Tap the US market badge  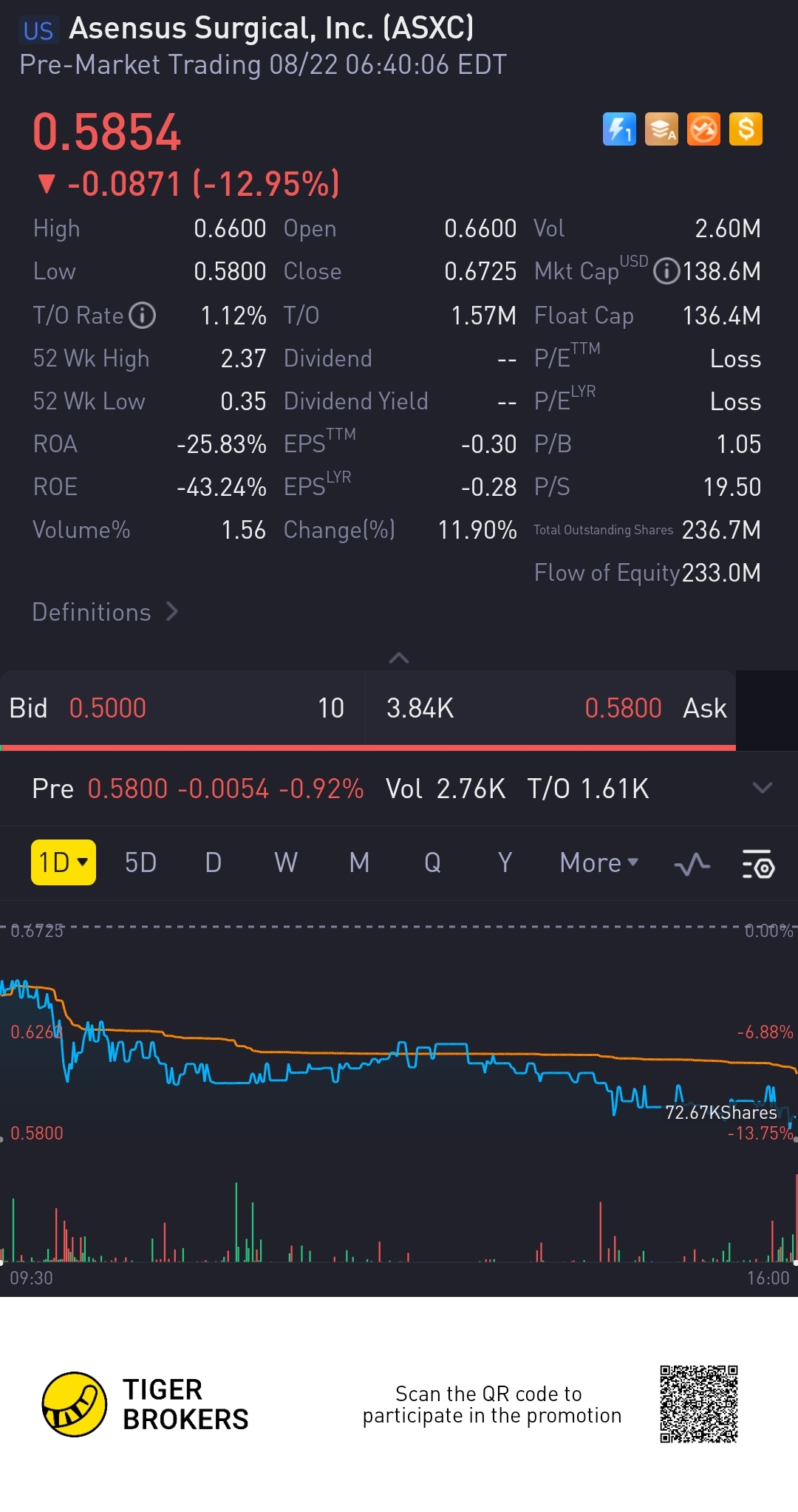[x=38, y=30]
